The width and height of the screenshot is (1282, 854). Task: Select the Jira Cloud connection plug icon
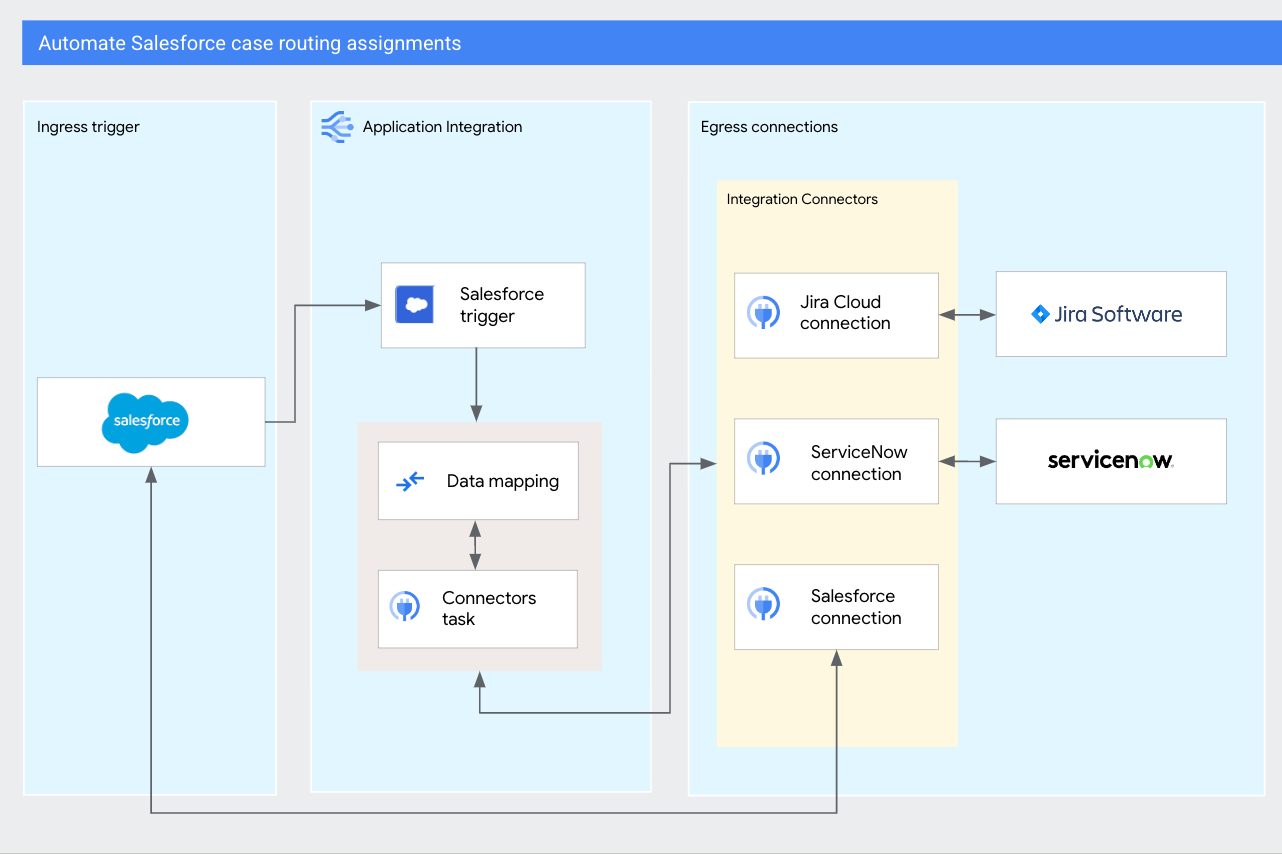tap(764, 313)
